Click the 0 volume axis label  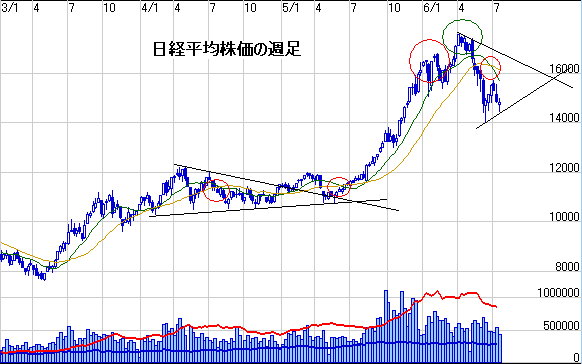[576, 358]
